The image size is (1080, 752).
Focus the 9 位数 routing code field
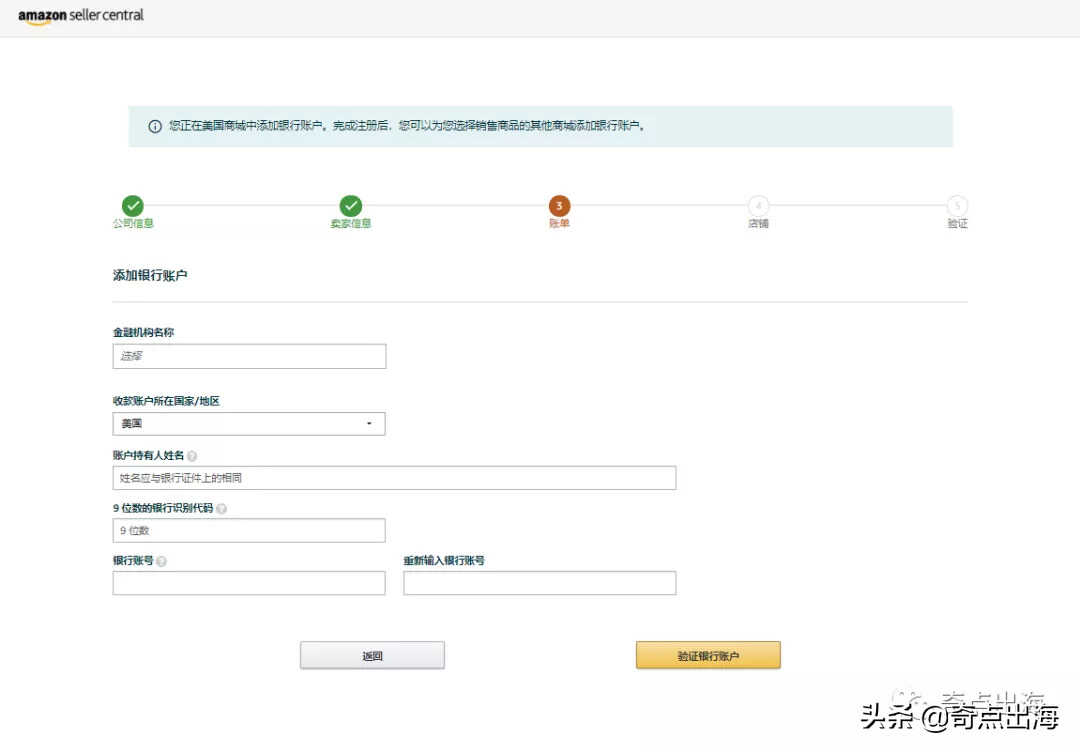tap(249, 531)
